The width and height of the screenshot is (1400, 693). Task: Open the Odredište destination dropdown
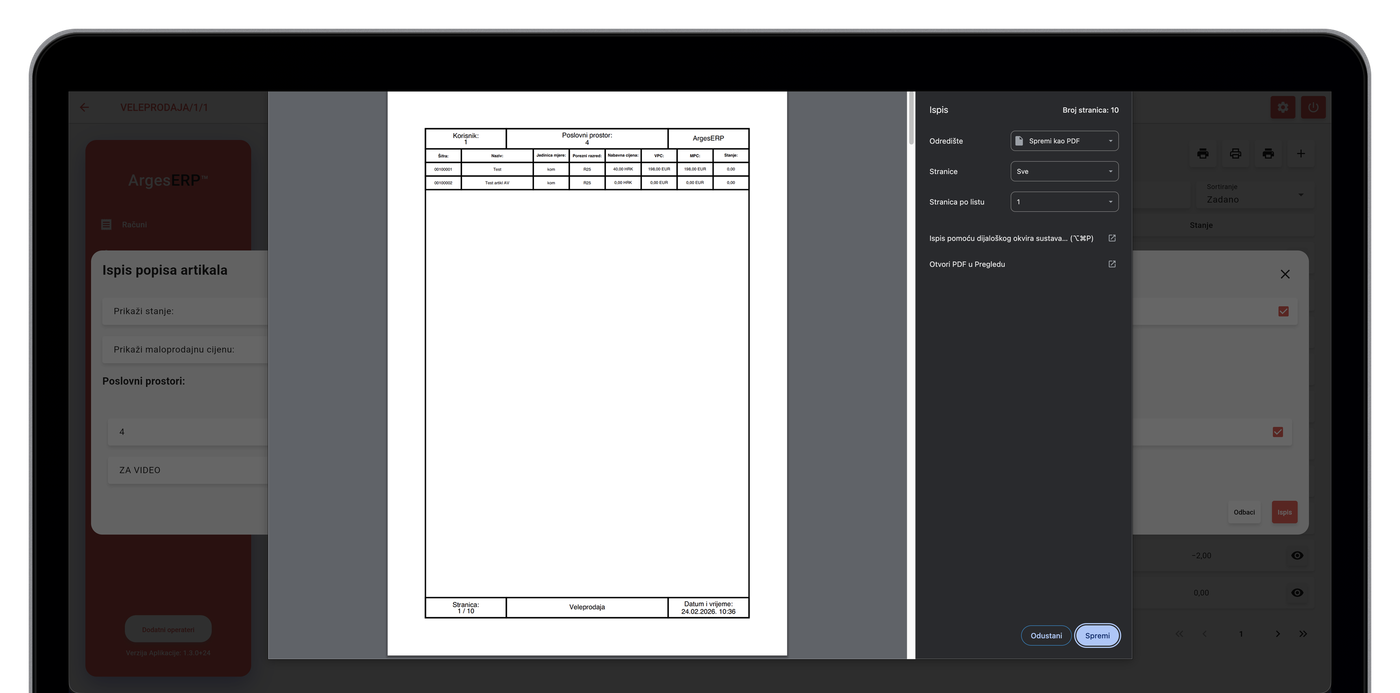click(1064, 141)
